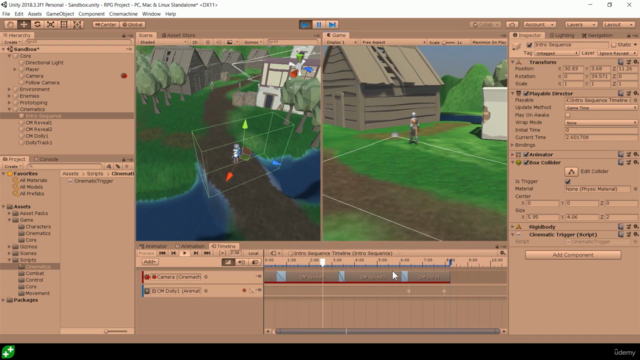Expand the Bindings section
This screenshot has height=360, width=640.
[x=513, y=145]
